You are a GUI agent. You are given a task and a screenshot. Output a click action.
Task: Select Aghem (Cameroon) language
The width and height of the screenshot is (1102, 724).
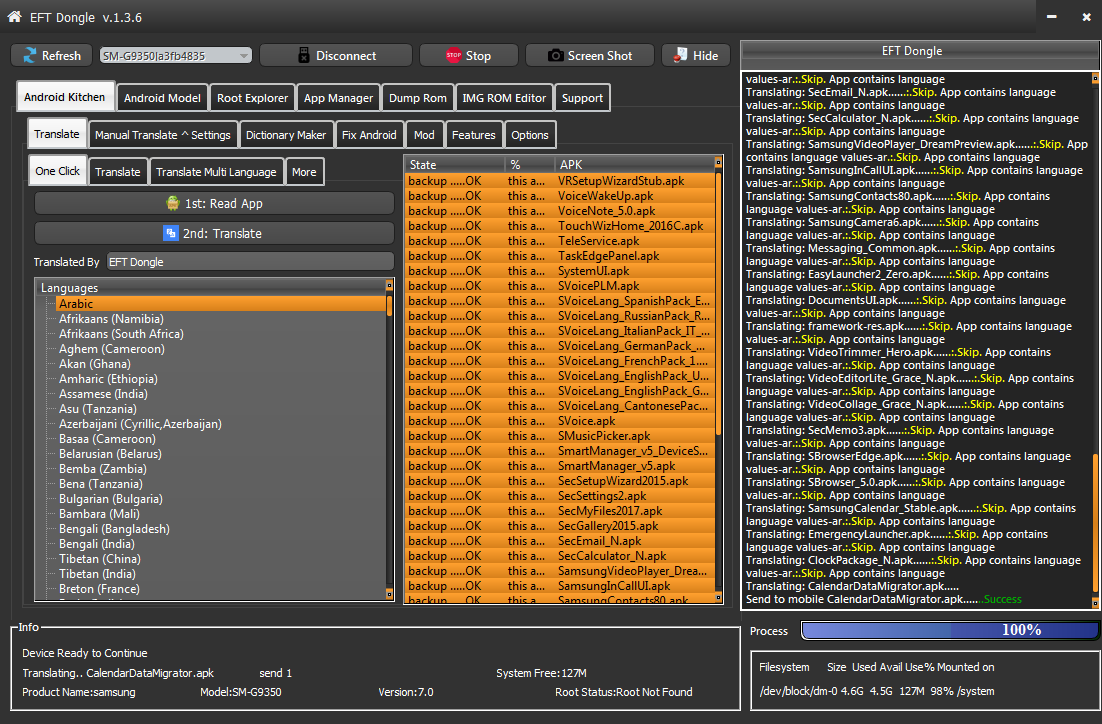[112, 349]
